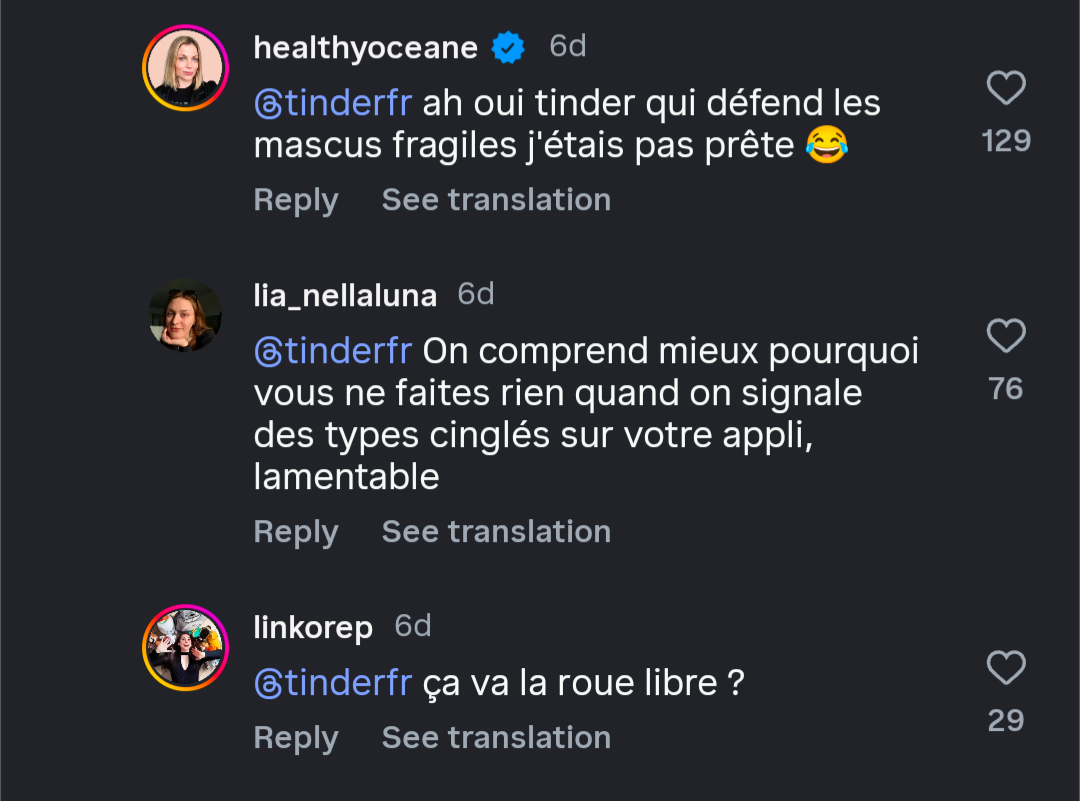The width and height of the screenshot is (1080, 801).
Task: Open @tinderfr mention in healthyoceane's comment
Action: click(333, 103)
